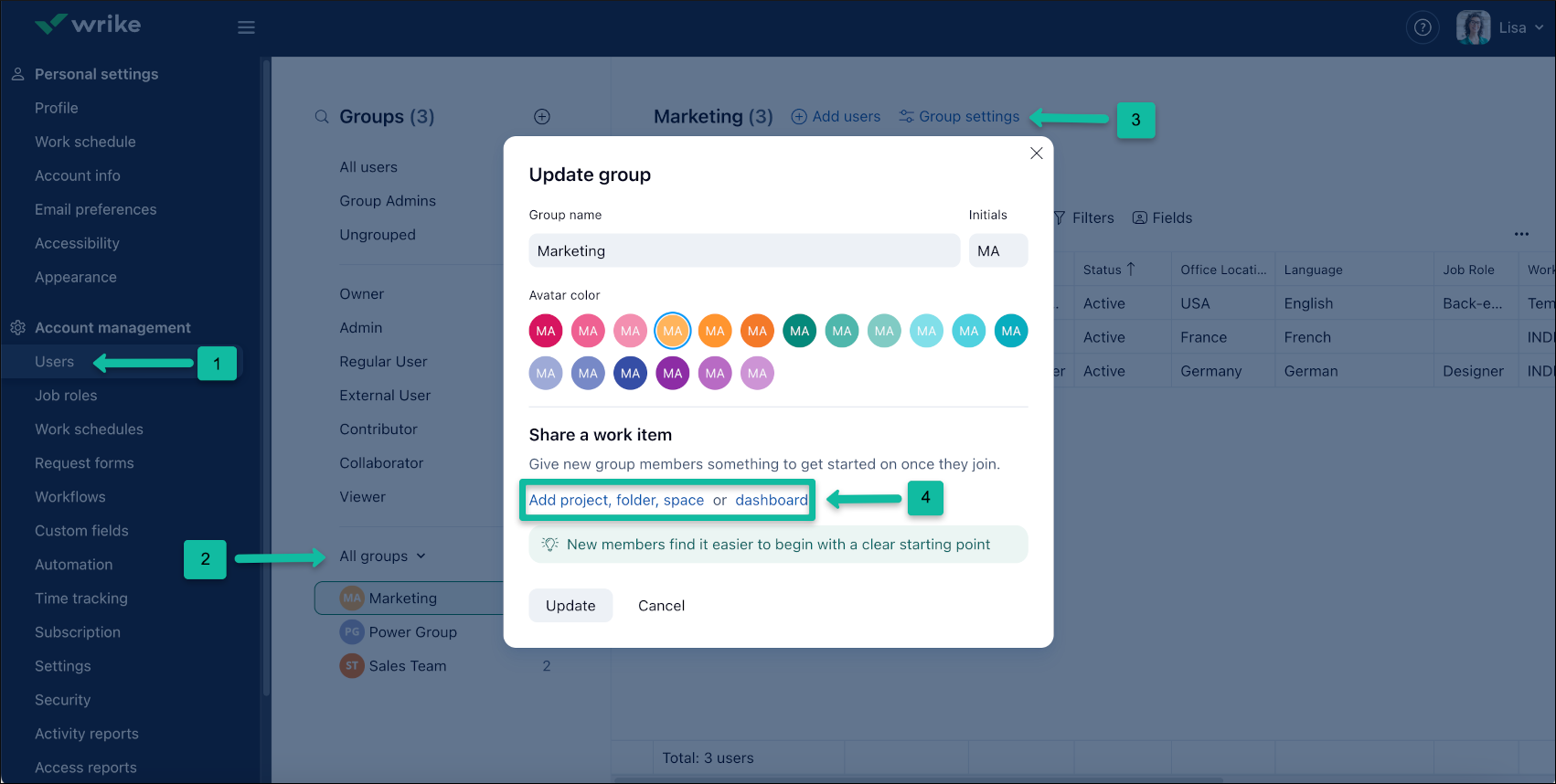Open Time tracking
This screenshot has height=784, width=1556.
click(81, 599)
